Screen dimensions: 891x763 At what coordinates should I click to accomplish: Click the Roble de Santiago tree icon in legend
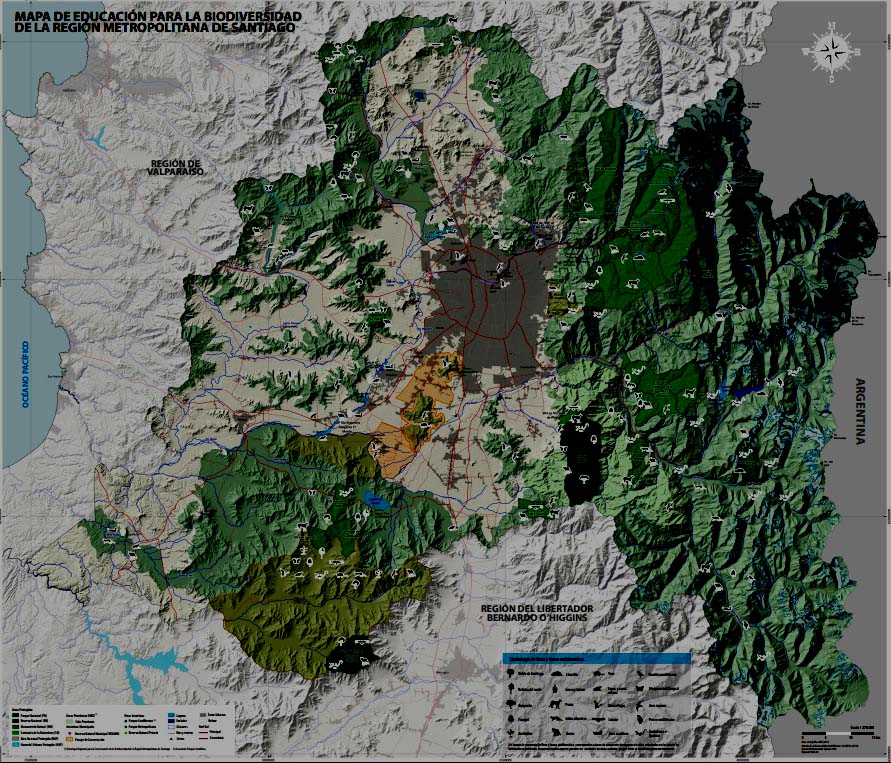coord(511,673)
